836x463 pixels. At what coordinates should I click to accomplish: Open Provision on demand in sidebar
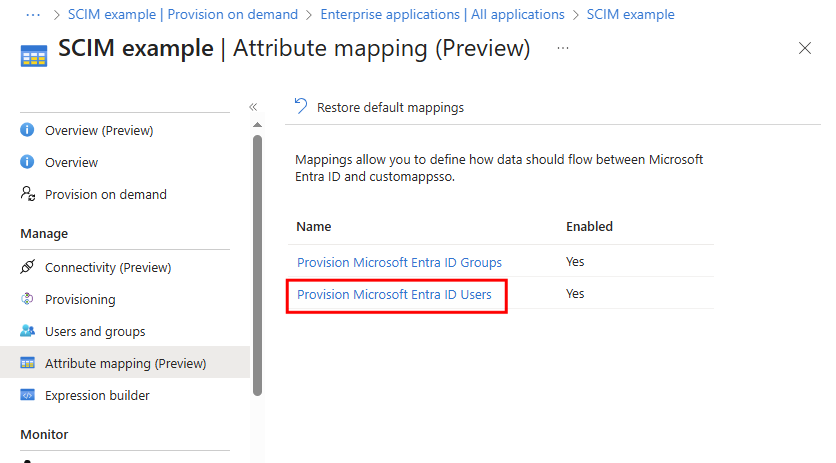106,195
